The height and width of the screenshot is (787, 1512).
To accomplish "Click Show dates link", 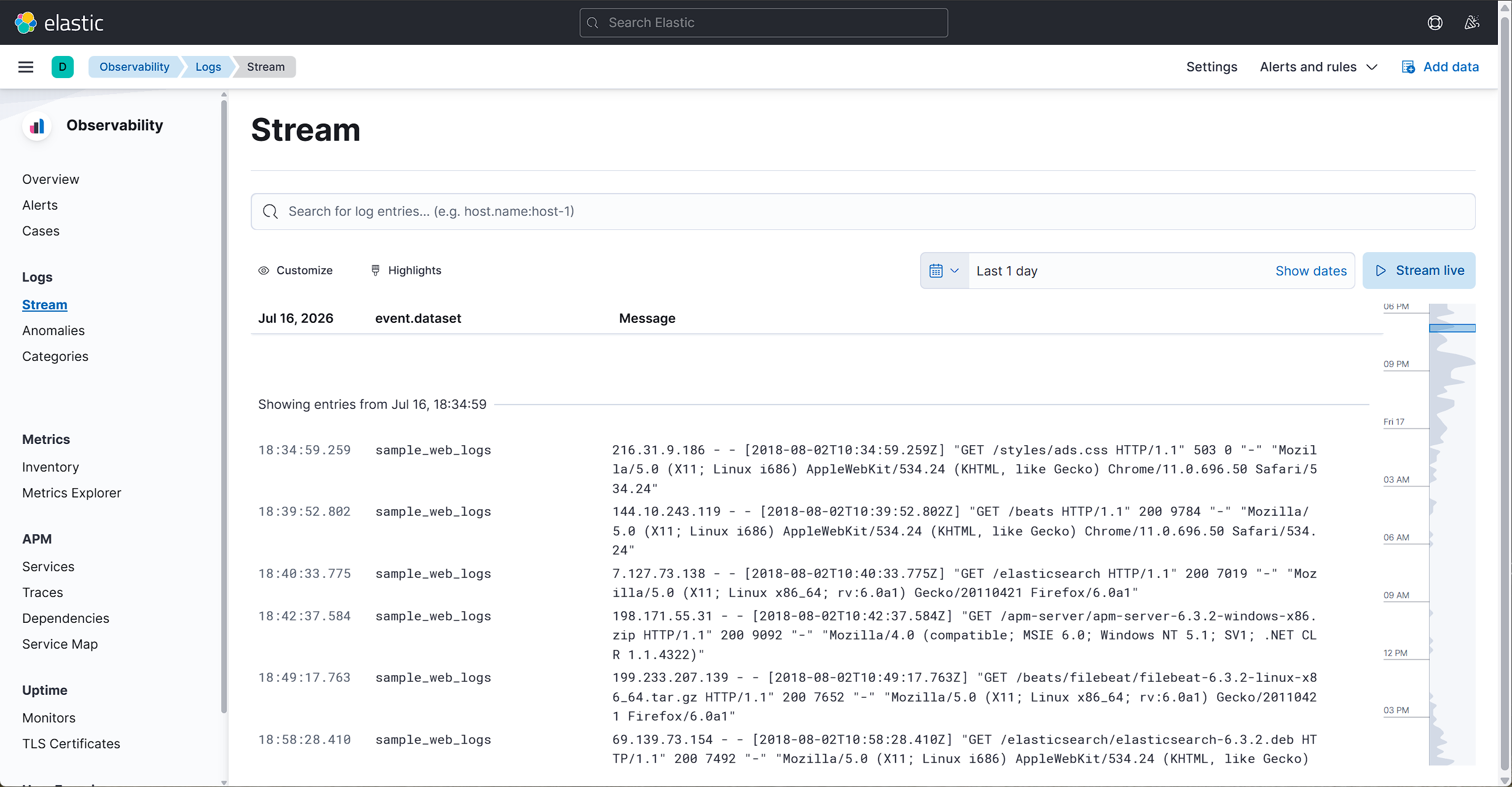I will (1311, 271).
